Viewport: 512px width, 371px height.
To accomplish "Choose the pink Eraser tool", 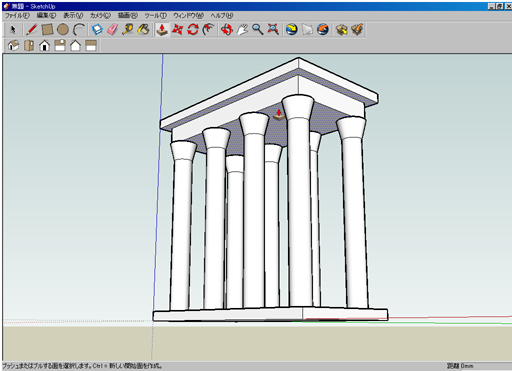I will 113,30.
